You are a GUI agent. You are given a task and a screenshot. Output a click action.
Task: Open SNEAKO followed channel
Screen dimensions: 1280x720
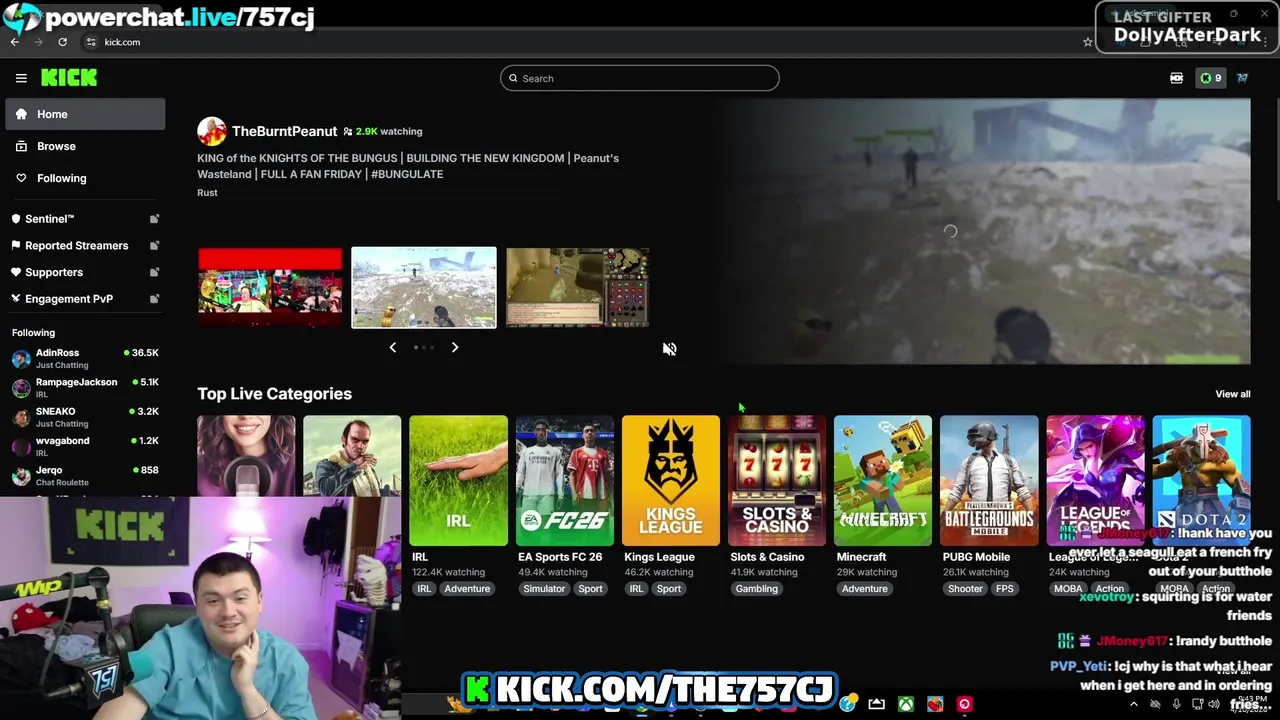coord(85,417)
